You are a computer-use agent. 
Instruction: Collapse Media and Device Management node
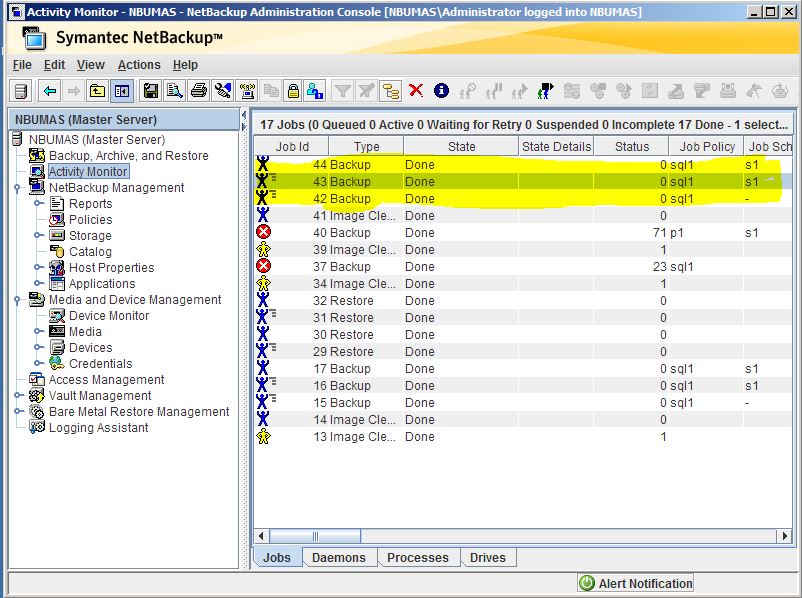[x=17, y=300]
